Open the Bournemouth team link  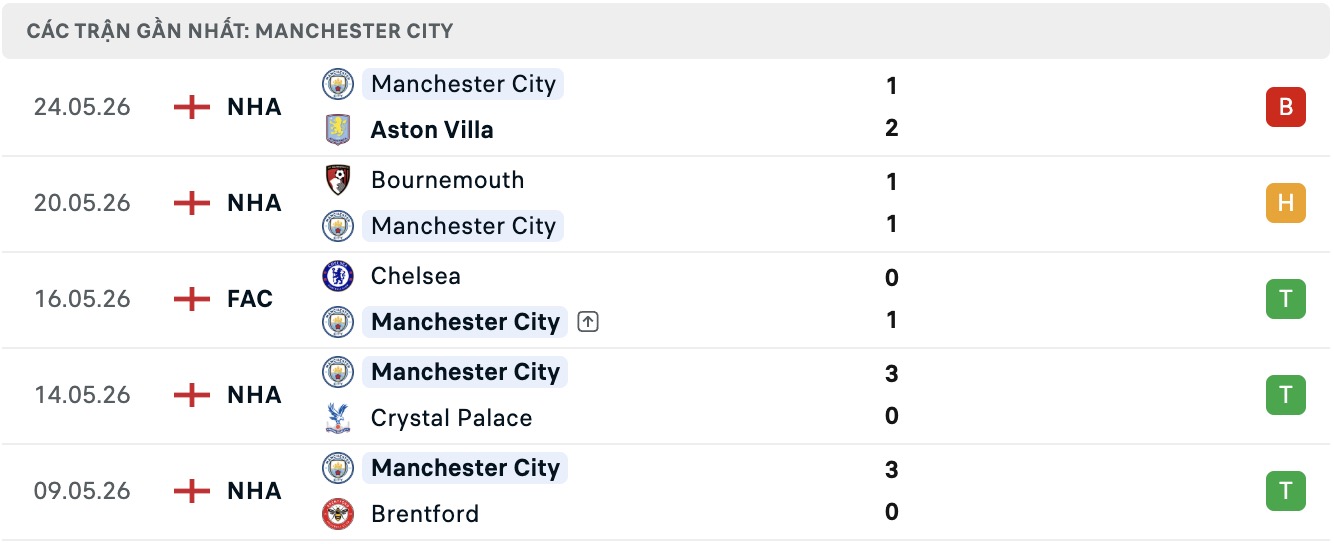tap(447, 180)
